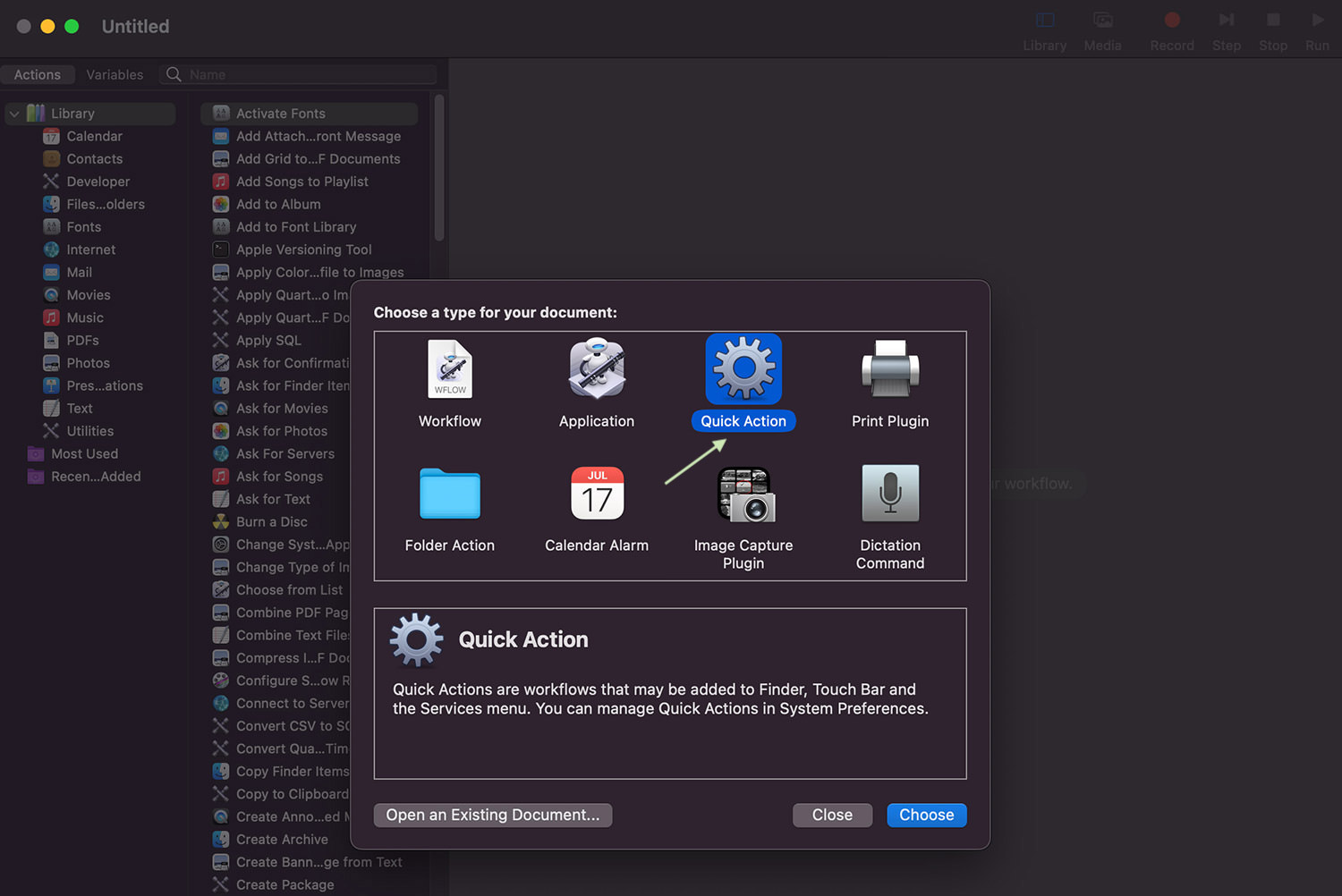The height and width of the screenshot is (896, 1342).
Task: Select the Add to Font Library action
Action: click(310, 227)
